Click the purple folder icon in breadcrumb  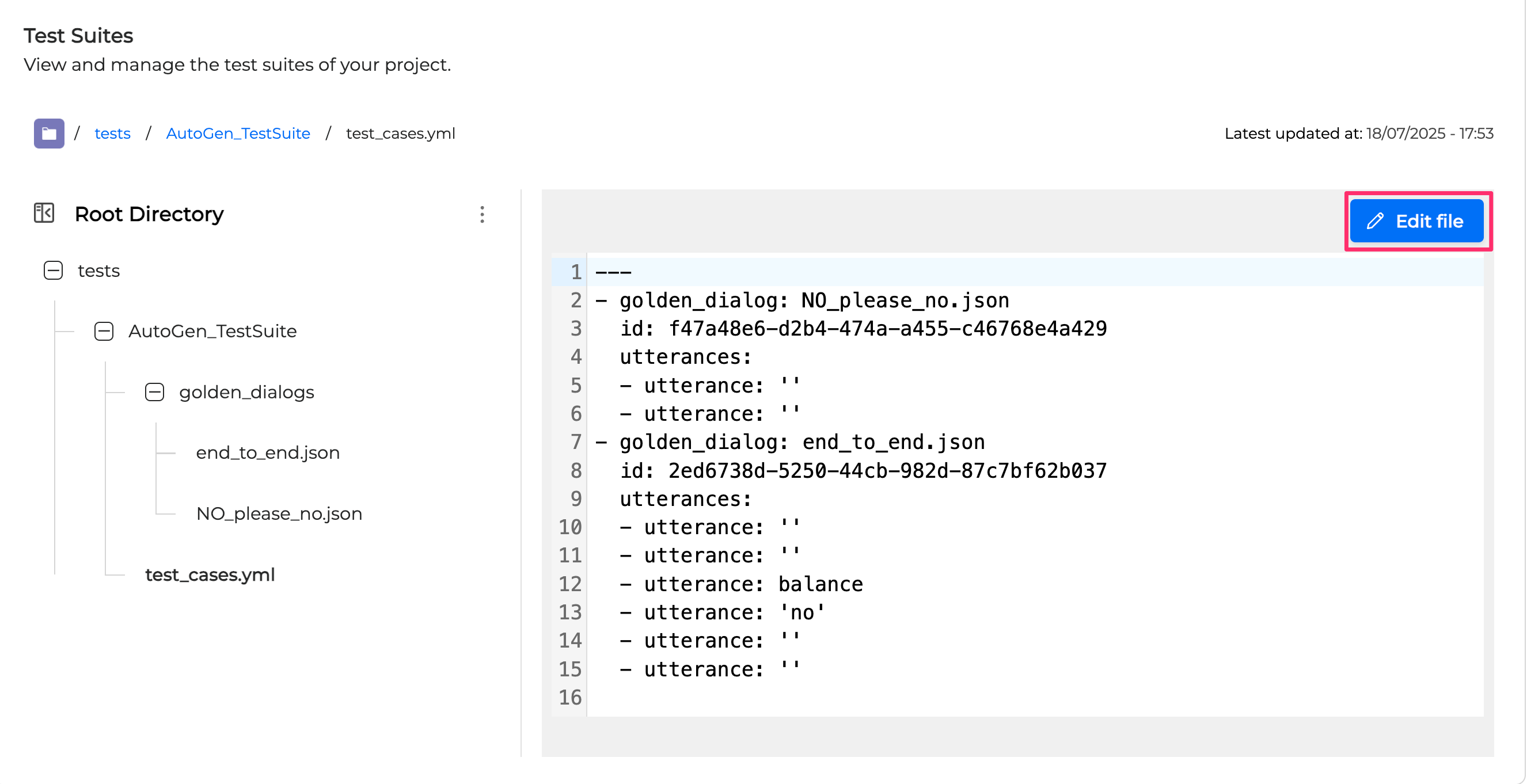(48, 134)
